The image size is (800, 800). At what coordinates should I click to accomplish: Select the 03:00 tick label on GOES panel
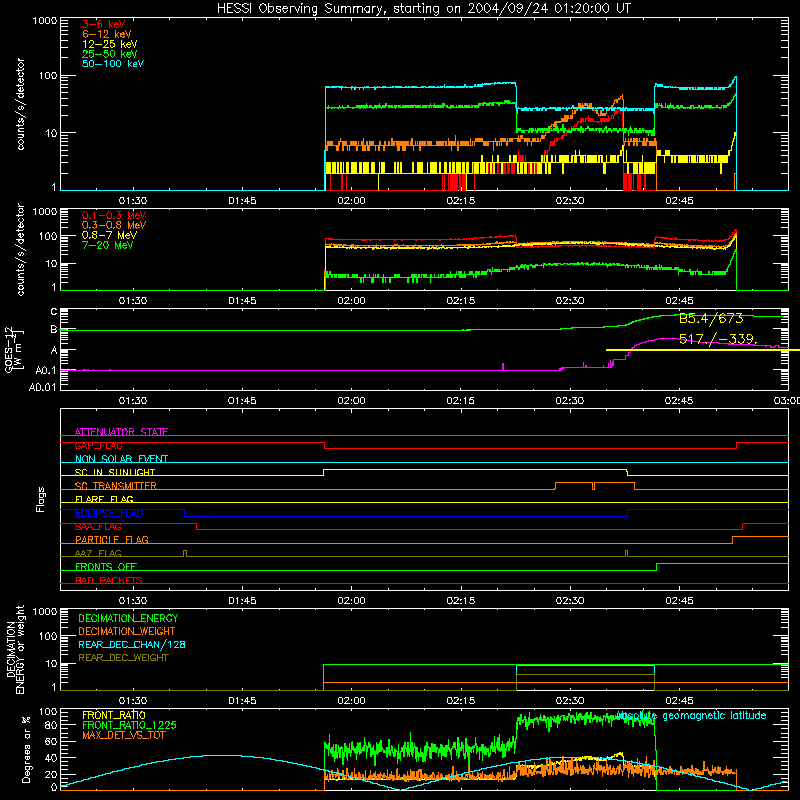[x=787, y=401]
